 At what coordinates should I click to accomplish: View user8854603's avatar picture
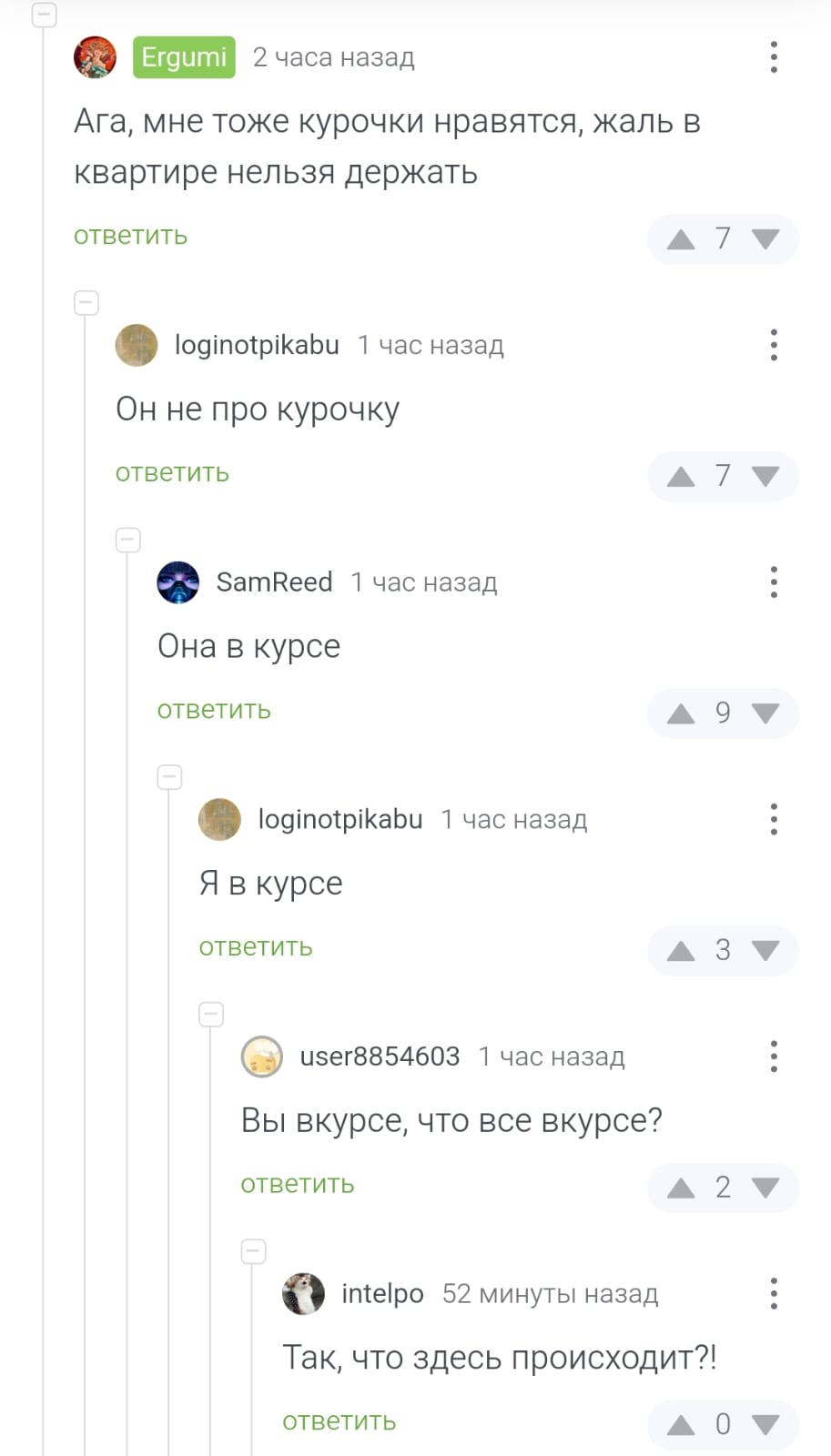262,1057
